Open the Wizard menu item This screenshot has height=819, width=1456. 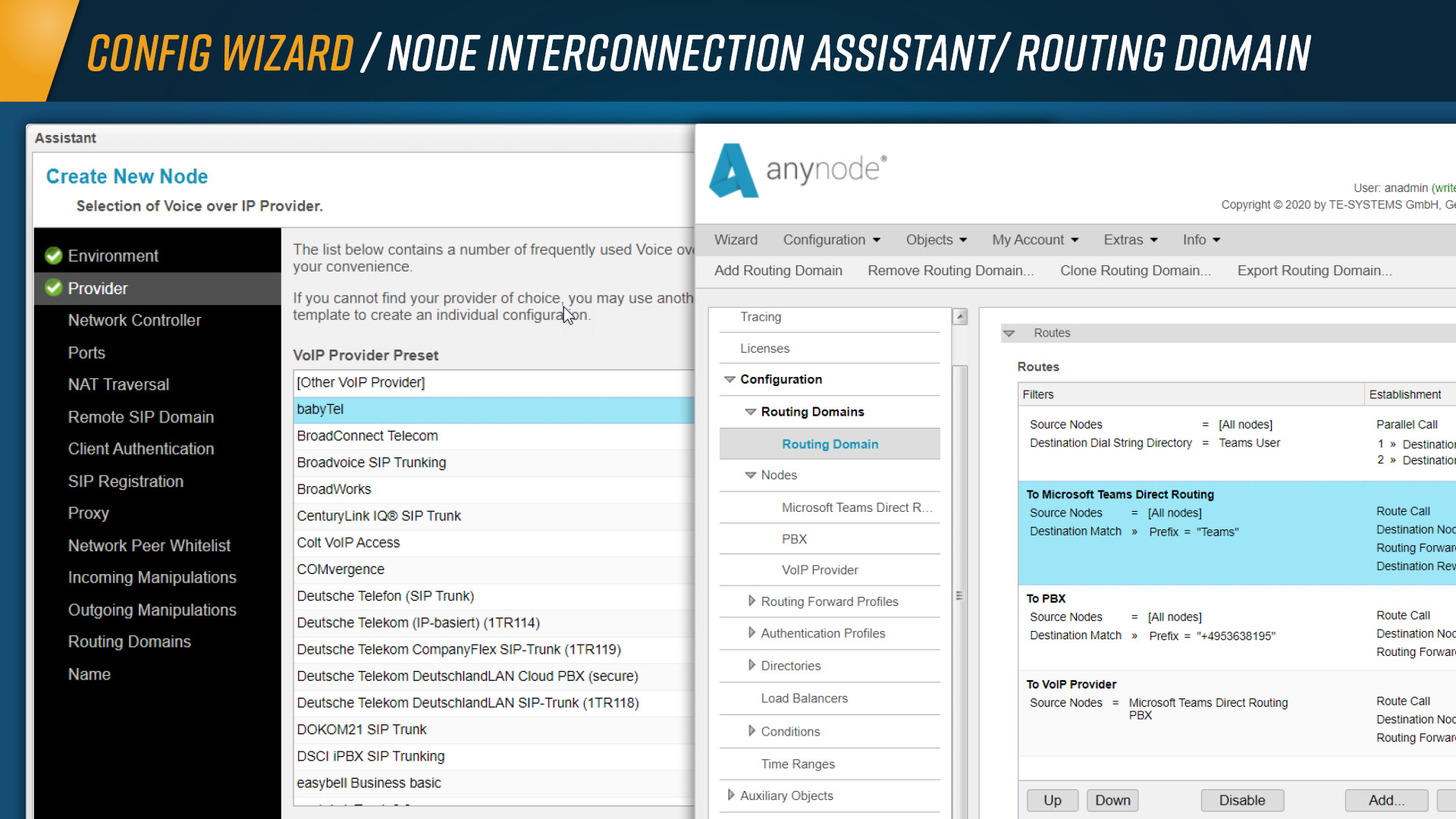pos(736,240)
